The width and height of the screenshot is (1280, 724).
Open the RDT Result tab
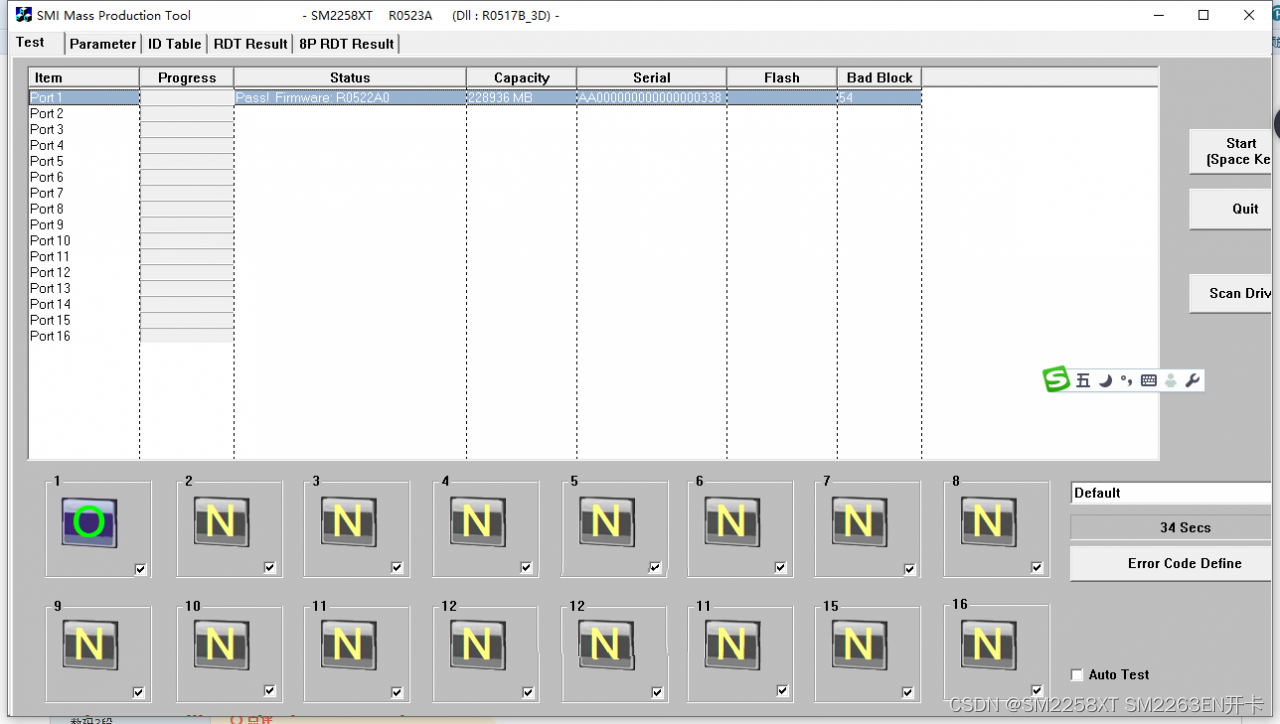(x=251, y=44)
